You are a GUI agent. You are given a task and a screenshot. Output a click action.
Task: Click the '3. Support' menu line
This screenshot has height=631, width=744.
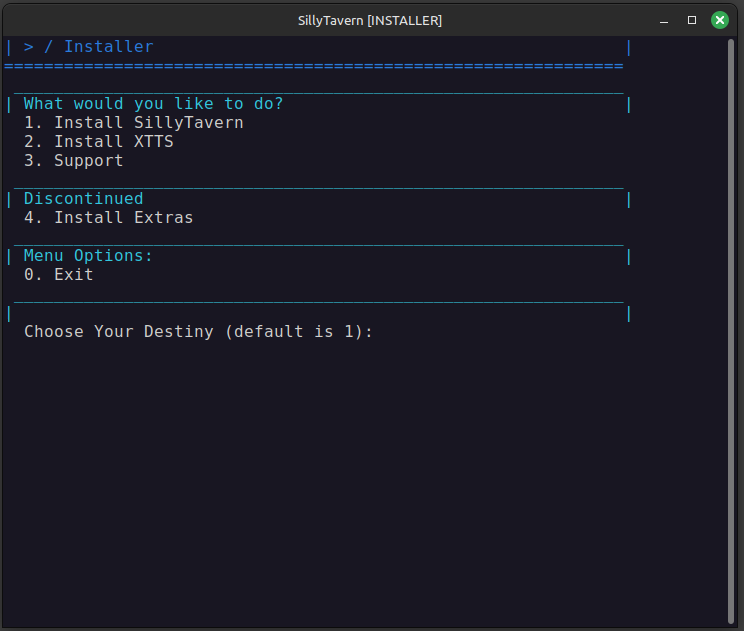click(x=74, y=161)
